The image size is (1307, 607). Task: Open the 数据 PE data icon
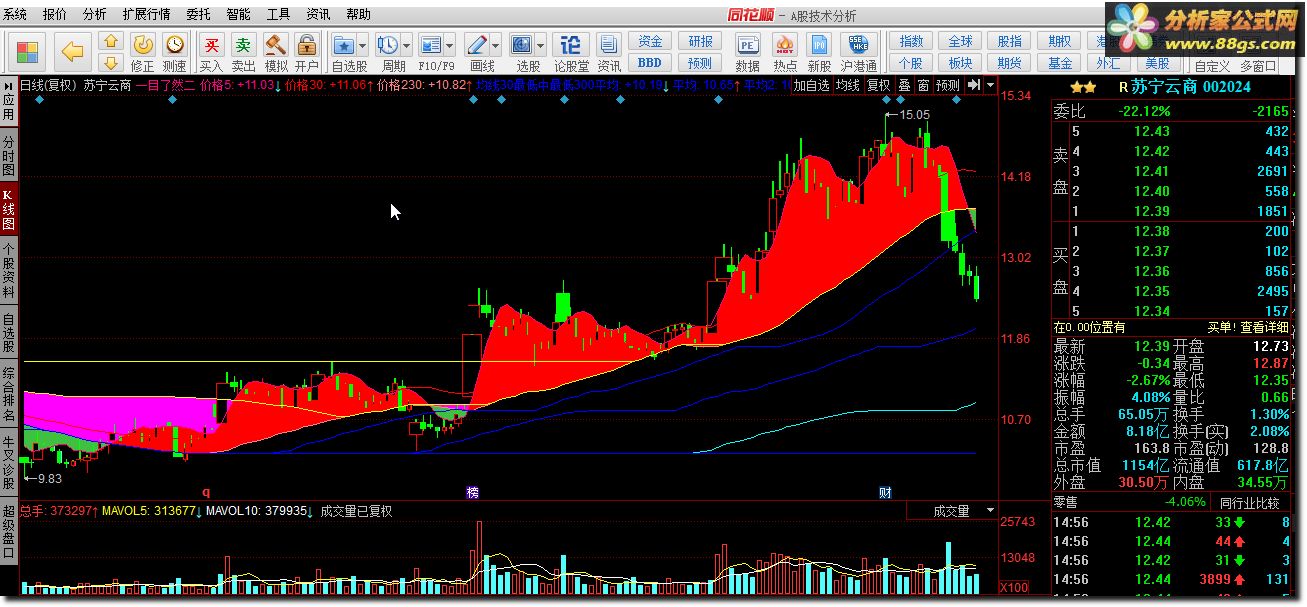pyautogui.click(x=747, y=45)
